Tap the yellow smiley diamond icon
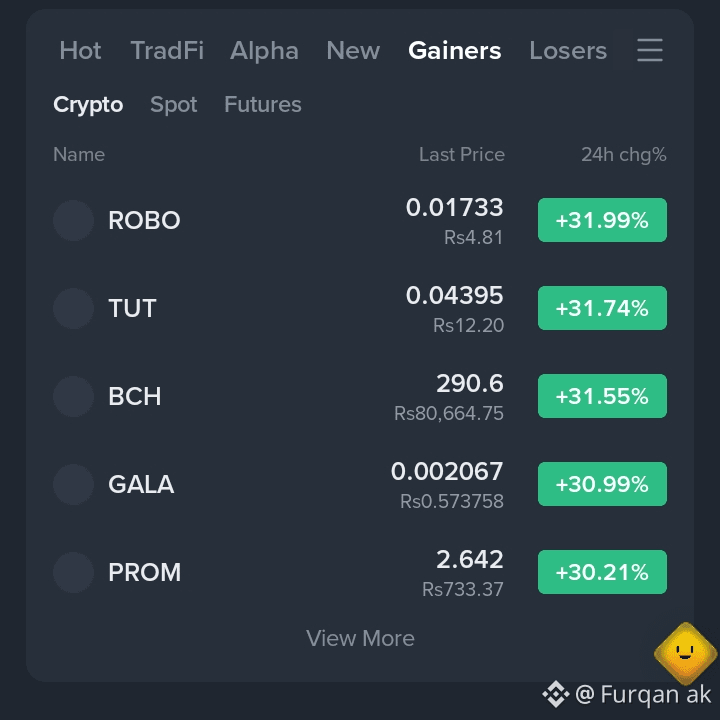 tap(686, 653)
